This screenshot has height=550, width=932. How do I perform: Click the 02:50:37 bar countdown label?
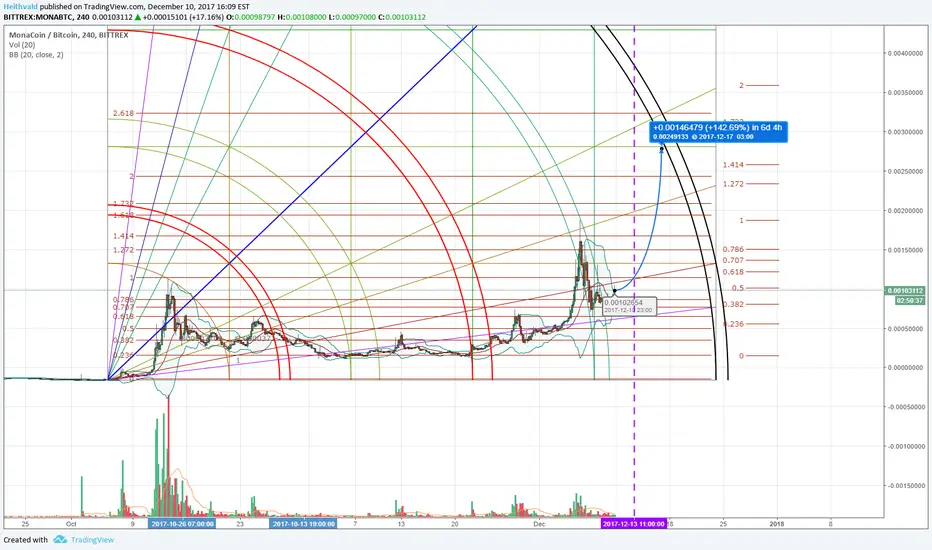[x=910, y=300]
